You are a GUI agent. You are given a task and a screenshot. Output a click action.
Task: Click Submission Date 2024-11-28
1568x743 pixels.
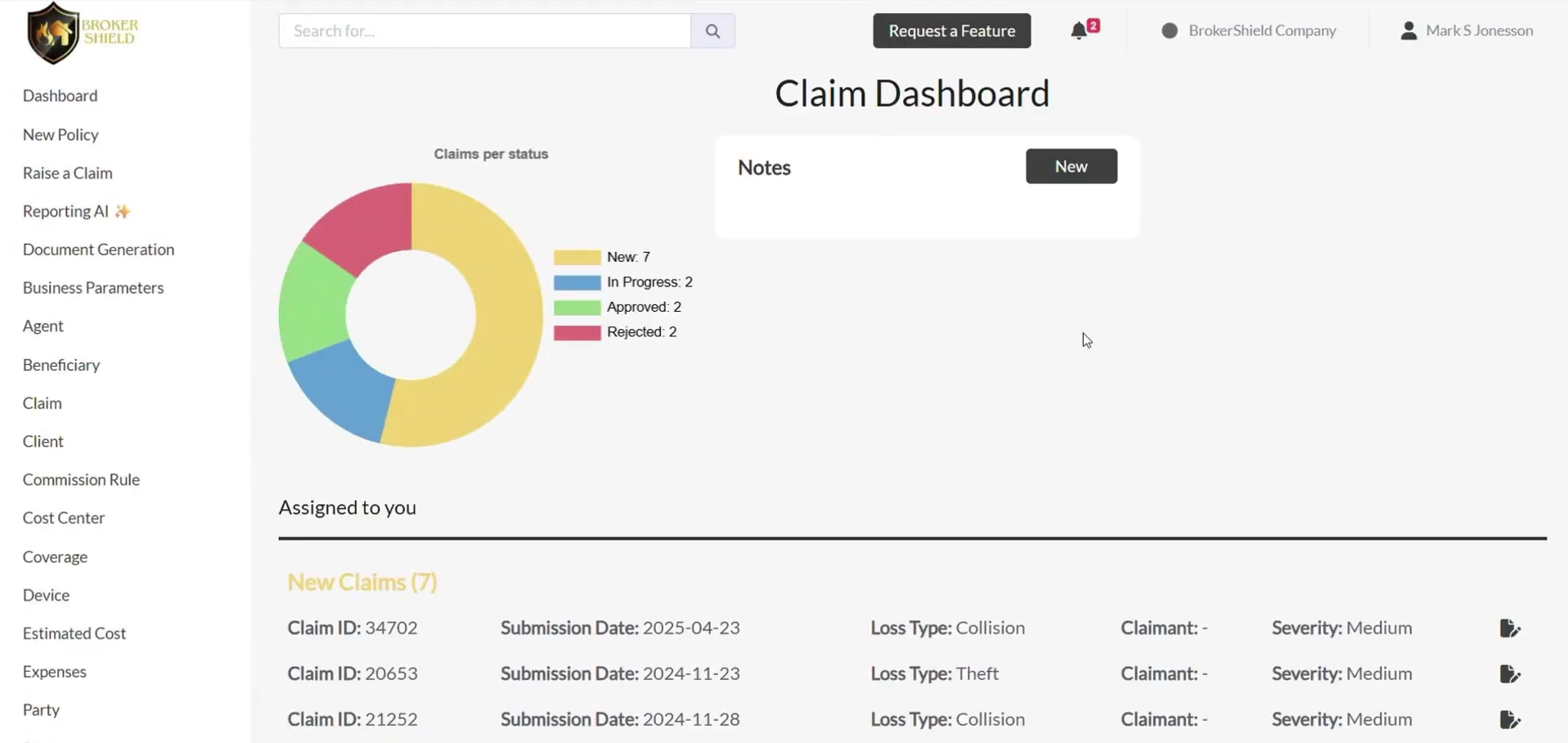coord(620,719)
